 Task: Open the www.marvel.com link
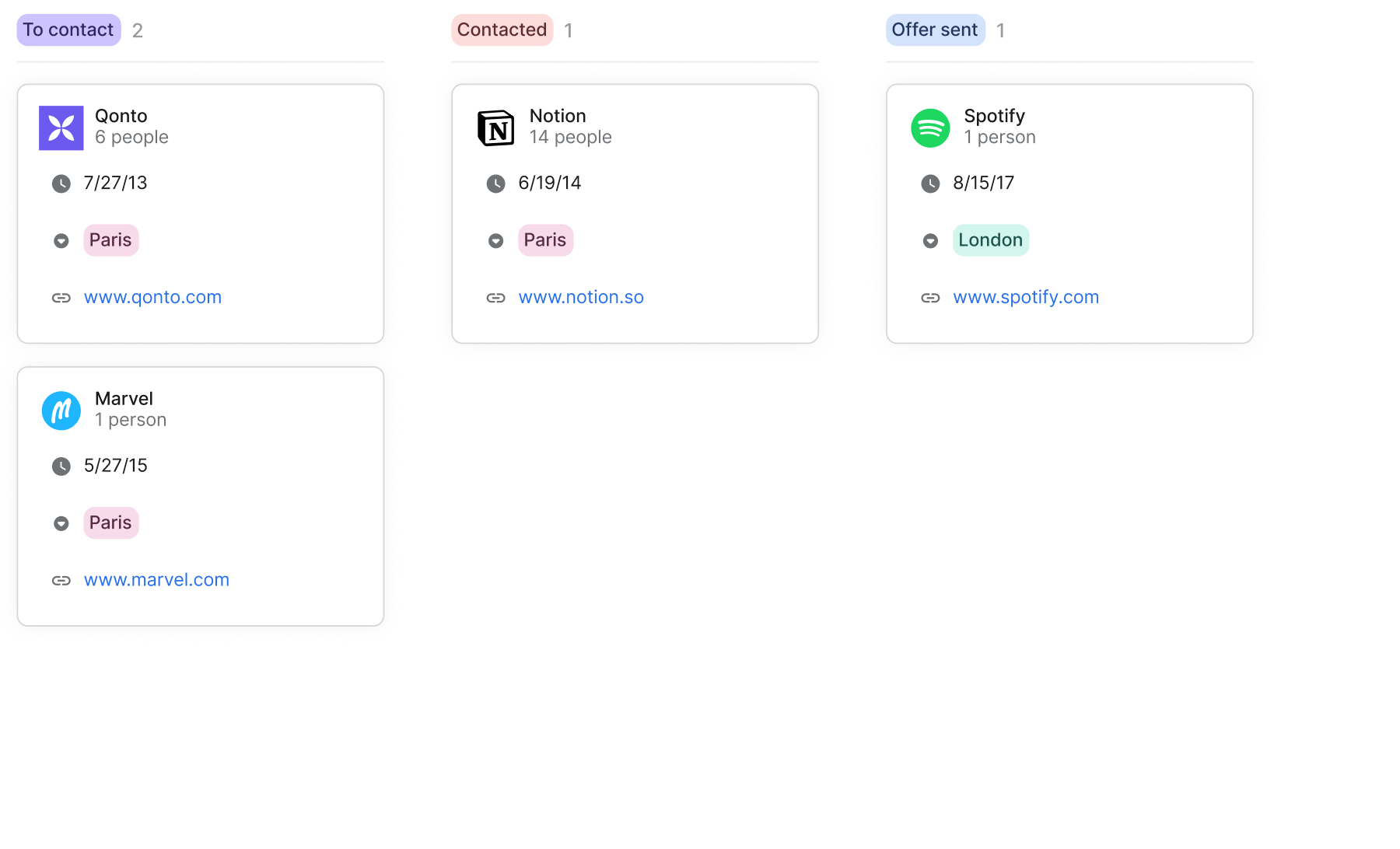(156, 580)
